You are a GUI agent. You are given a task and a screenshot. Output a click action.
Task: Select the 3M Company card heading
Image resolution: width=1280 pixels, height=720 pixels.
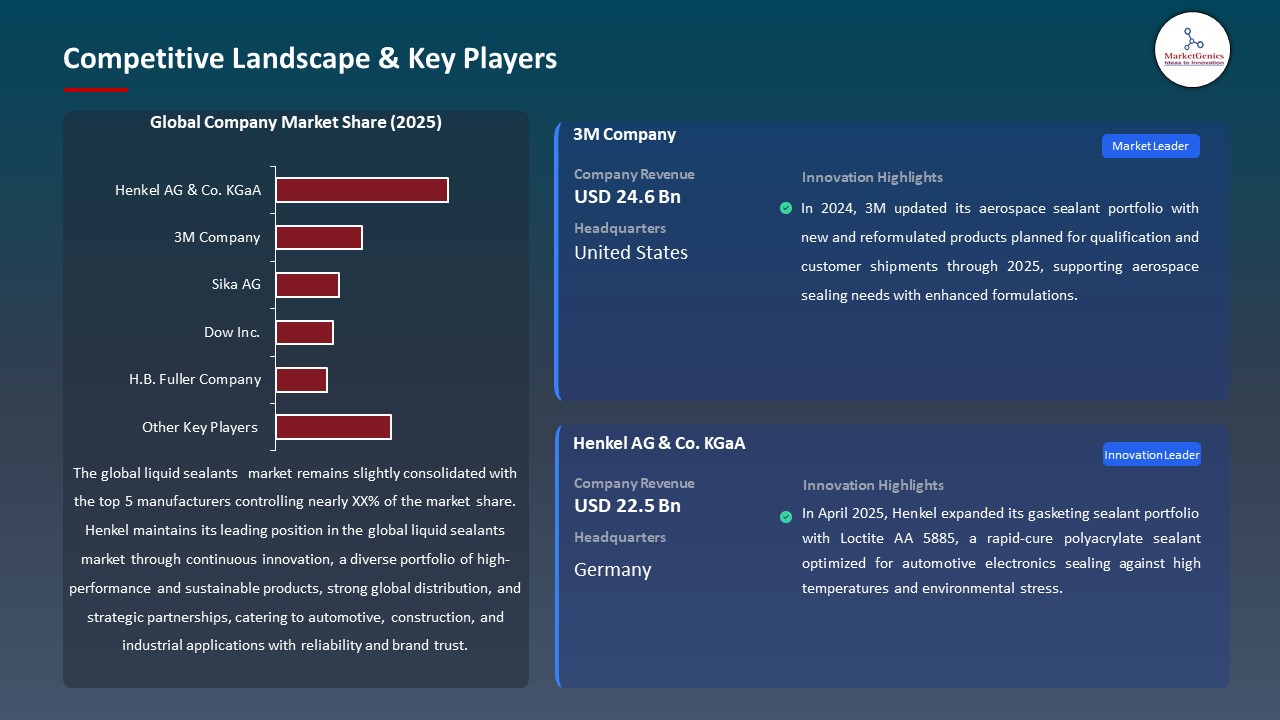pyautogui.click(x=624, y=135)
